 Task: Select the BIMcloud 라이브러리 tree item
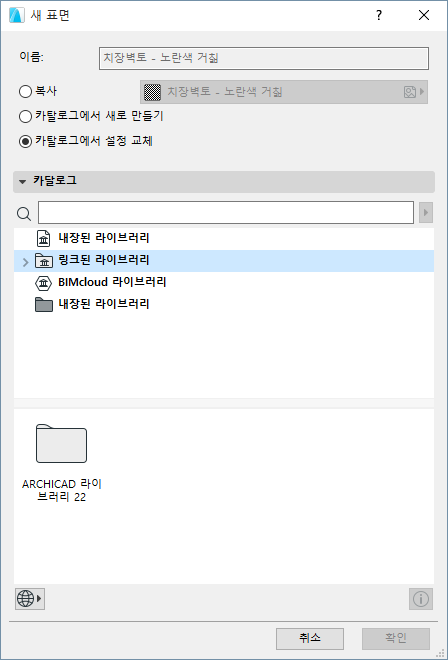pyautogui.click(x=224, y=282)
